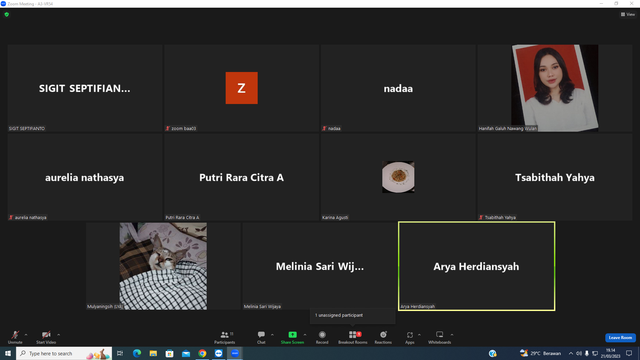This screenshot has width=640, height=360.
Task: Start Video from the Zoom toolbar
Action: [x=46, y=337]
